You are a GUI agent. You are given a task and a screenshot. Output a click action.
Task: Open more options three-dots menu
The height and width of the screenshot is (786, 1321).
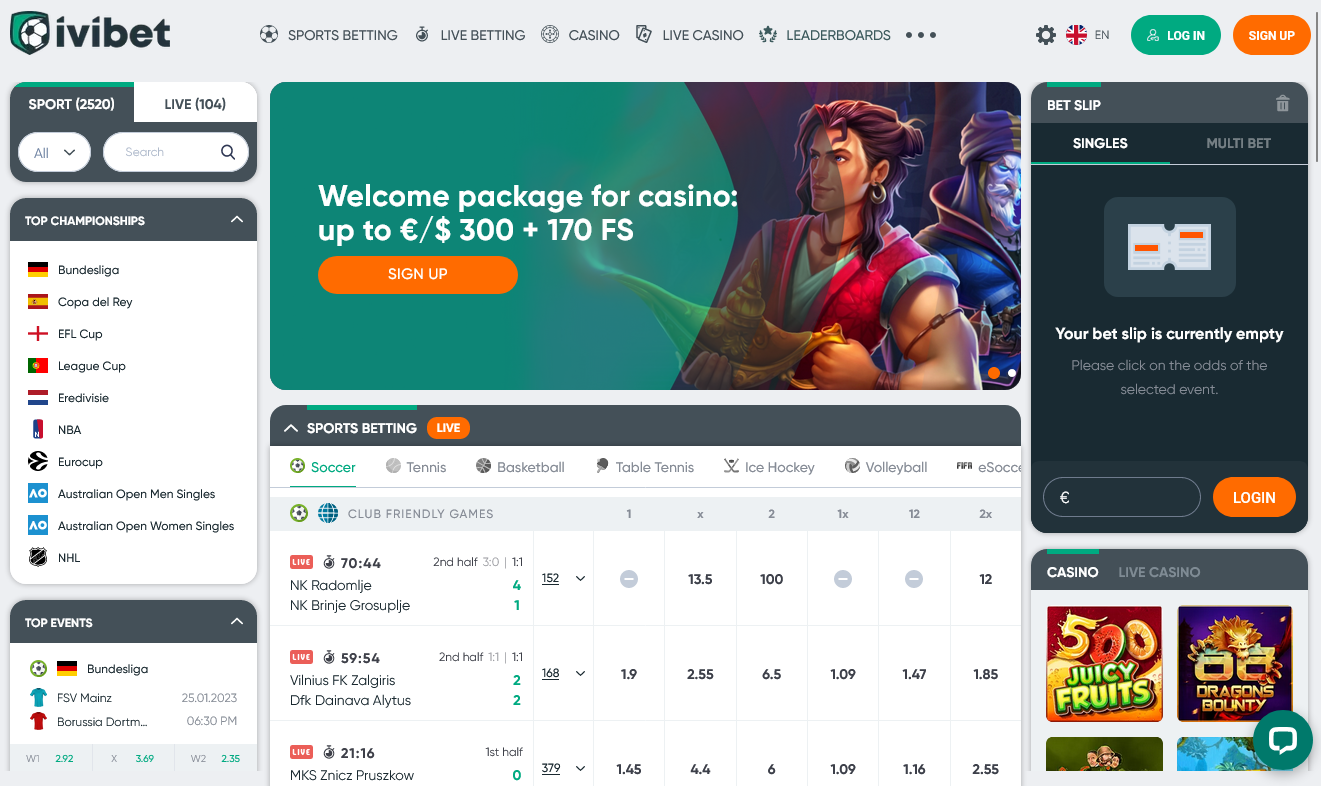(x=921, y=35)
